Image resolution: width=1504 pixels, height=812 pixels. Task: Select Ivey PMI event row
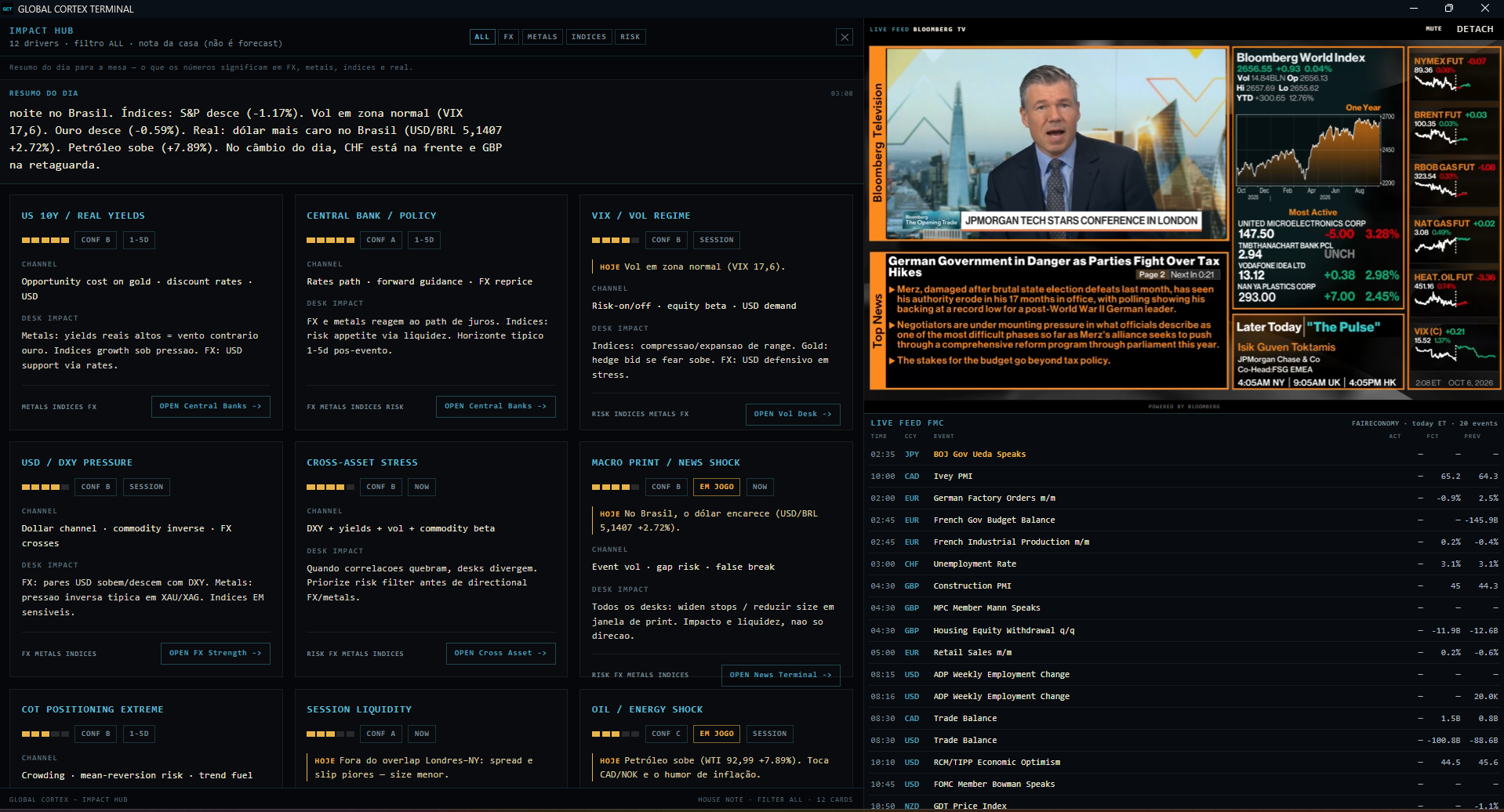[1184, 477]
